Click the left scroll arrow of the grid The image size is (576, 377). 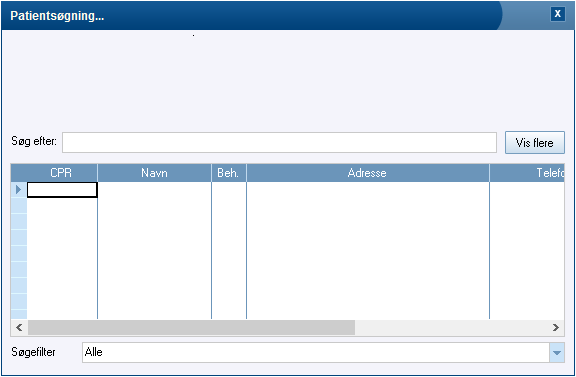19,327
